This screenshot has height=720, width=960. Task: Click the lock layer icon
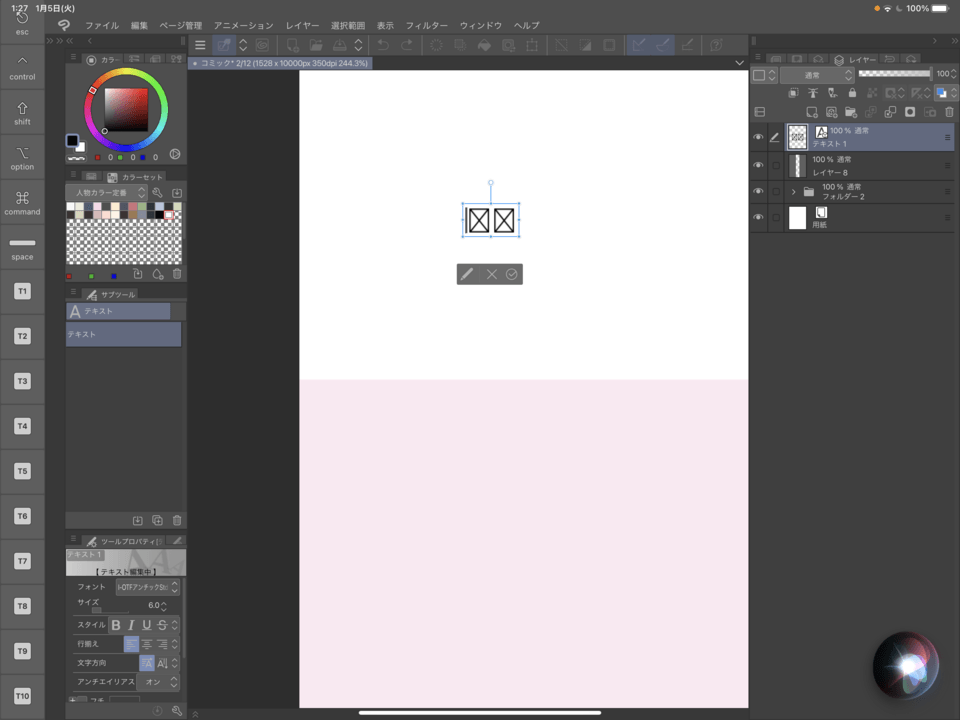[851, 93]
